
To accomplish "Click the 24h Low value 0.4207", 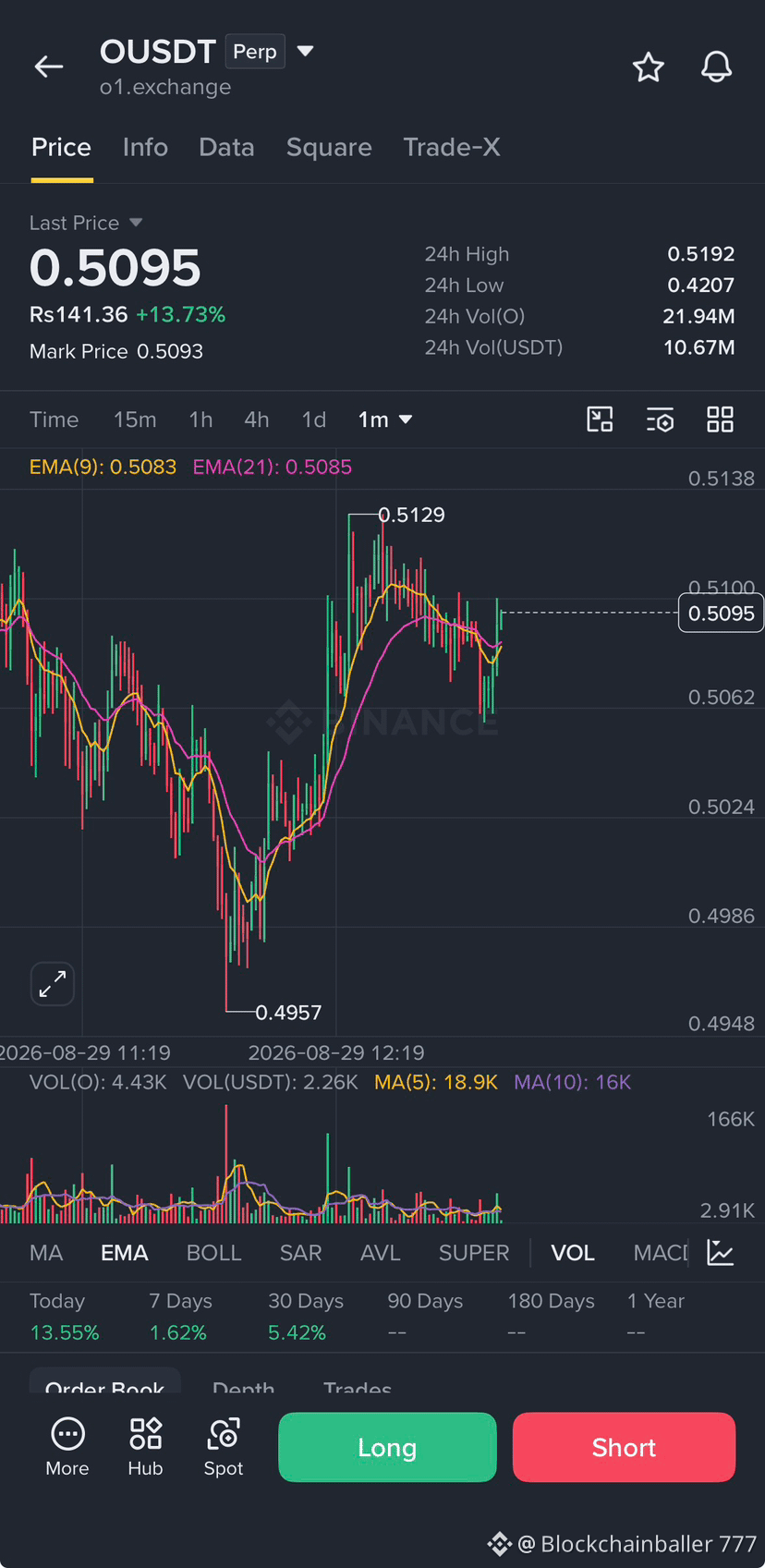I will pyautogui.click(x=701, y=286).
